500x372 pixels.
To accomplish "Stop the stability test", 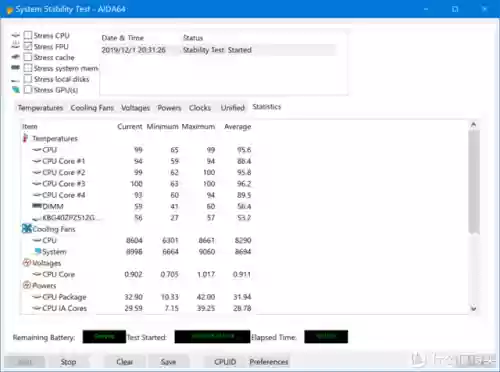I will pos(68,362).
